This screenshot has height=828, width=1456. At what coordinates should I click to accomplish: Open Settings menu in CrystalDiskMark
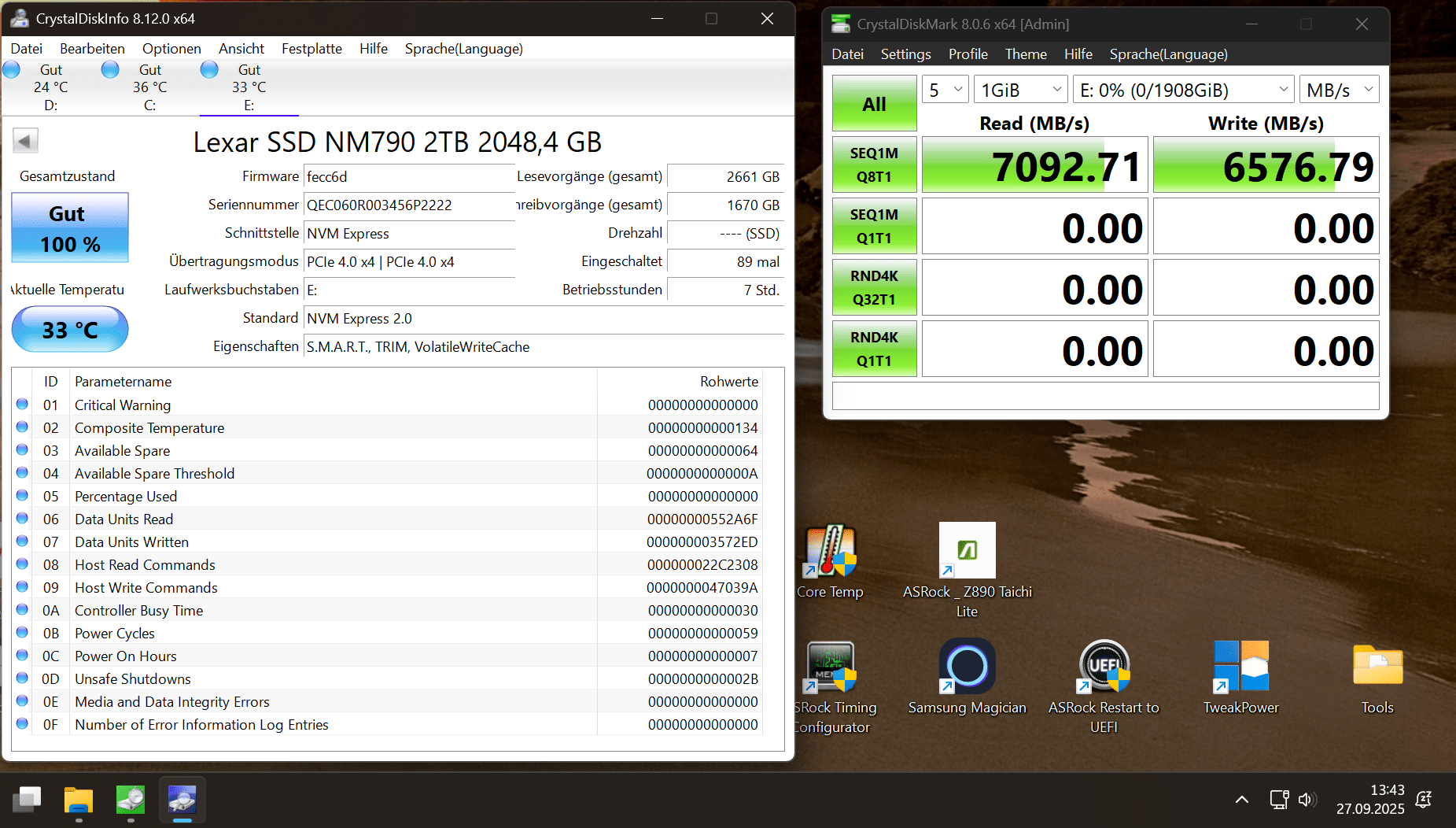pos(905,54)
